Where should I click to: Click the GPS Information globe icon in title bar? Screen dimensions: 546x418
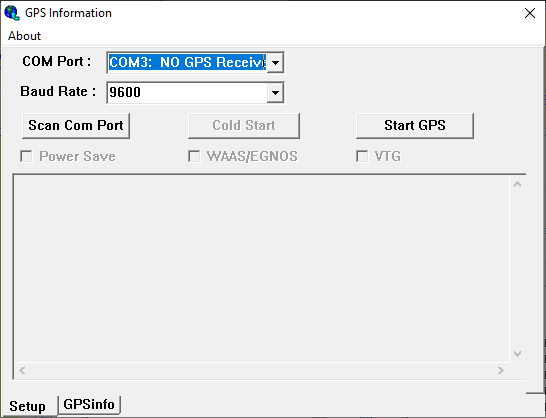tap(12, 13)
